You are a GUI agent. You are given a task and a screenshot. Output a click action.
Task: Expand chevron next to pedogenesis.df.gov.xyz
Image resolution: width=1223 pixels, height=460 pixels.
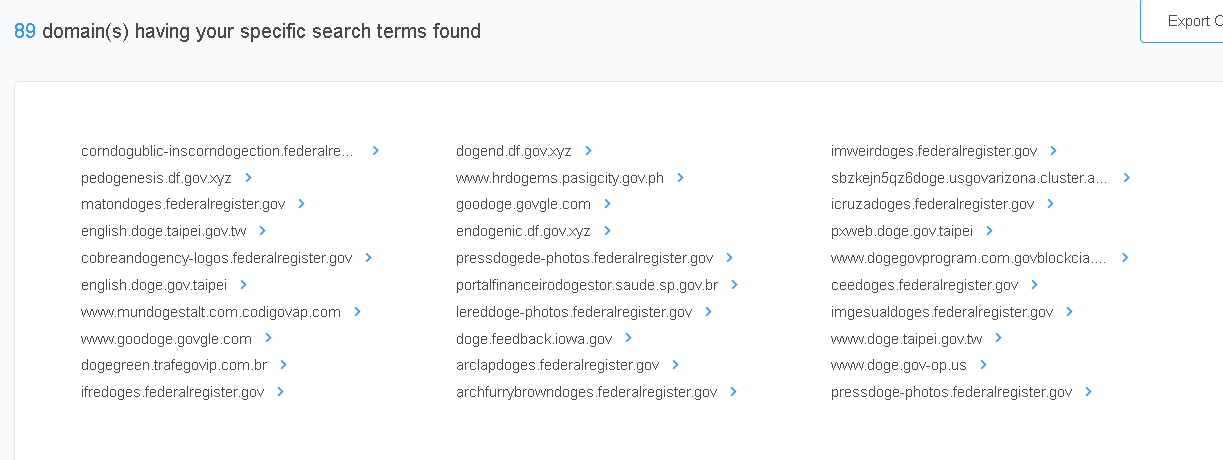pyautogui.click(x=249, y=178)
